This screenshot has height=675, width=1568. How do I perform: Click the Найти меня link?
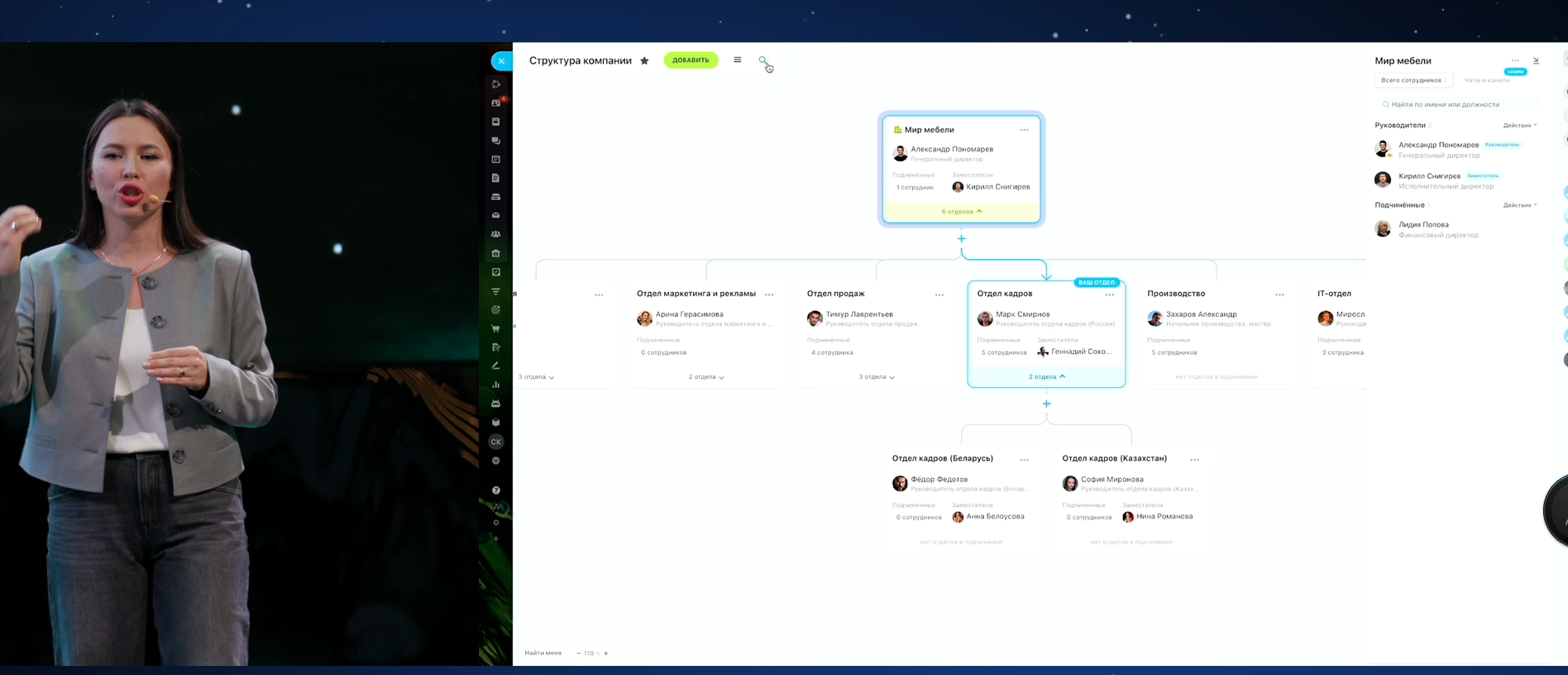tap(543, 653)
